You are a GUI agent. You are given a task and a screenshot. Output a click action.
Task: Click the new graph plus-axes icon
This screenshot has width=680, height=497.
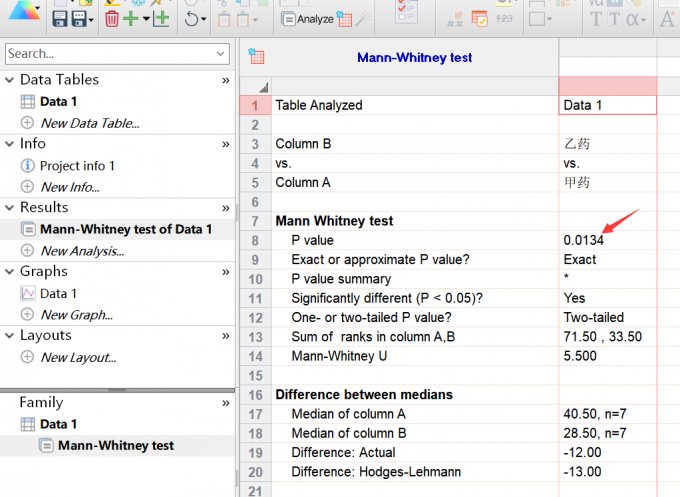click(161, 19)
